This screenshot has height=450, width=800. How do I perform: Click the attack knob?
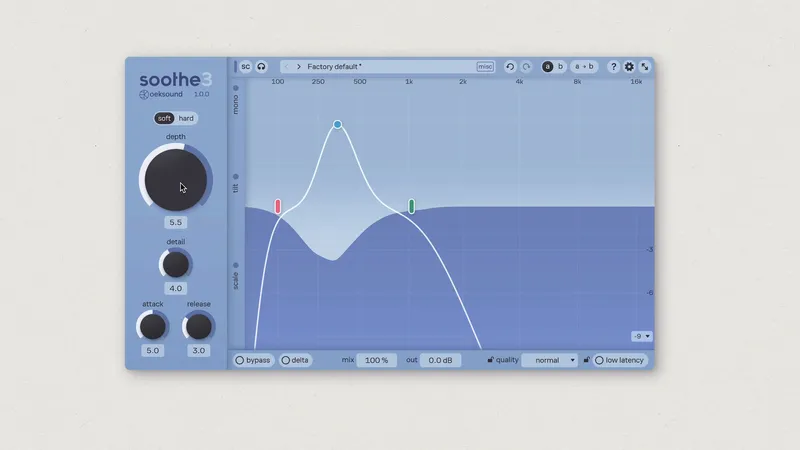[153, 327]
